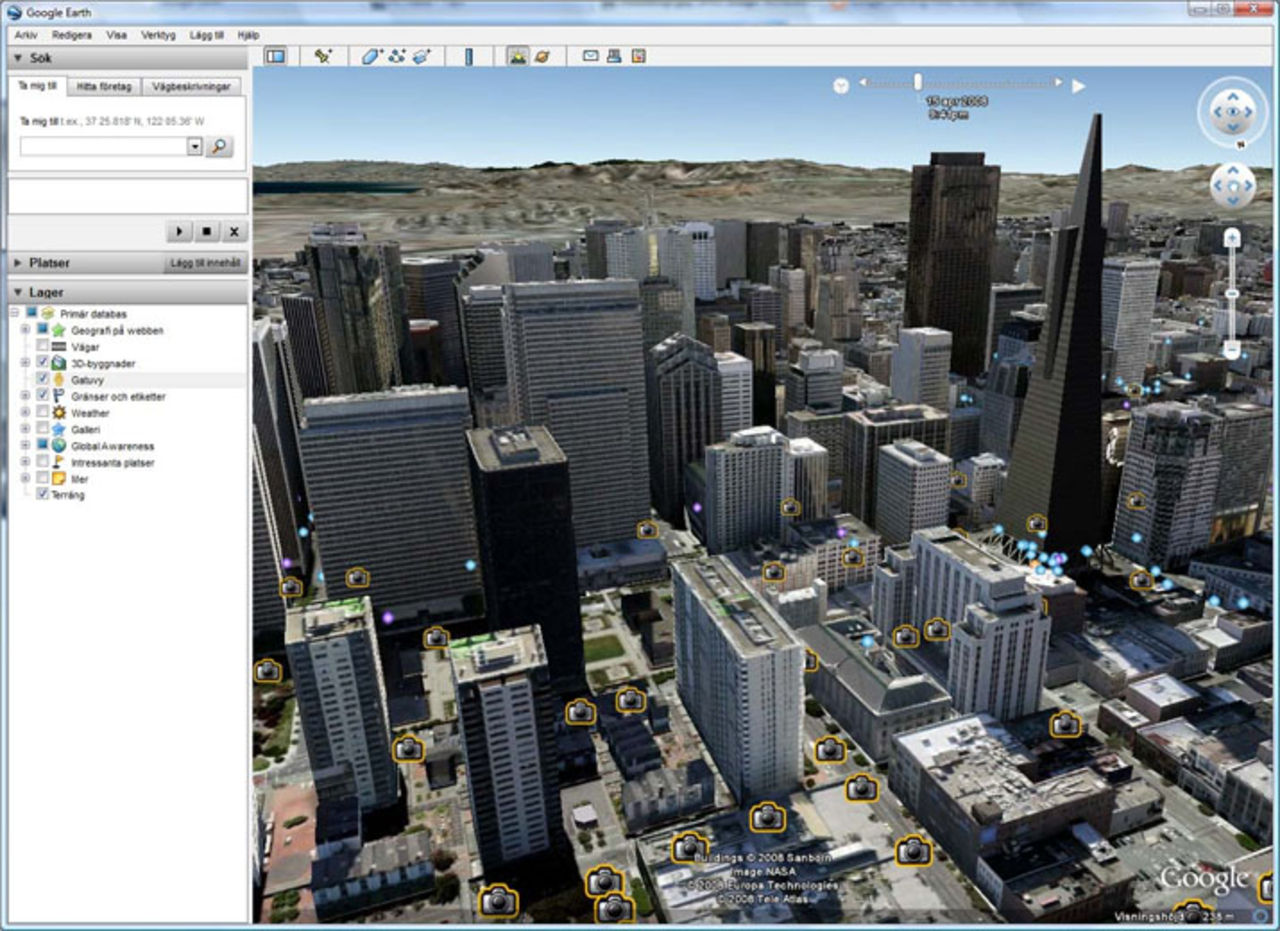Focus the Ta mig till search input

103,146
